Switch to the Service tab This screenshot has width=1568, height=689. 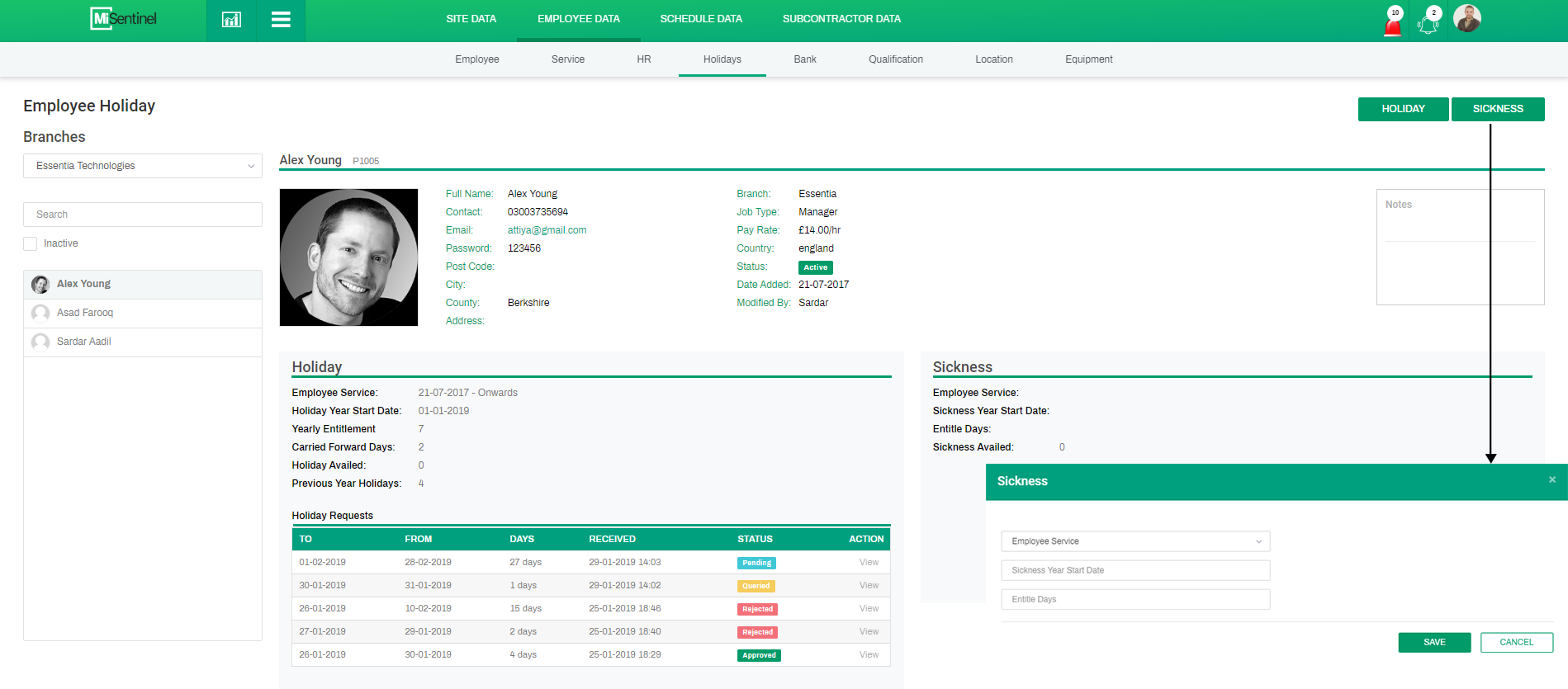tap(568, 59)
